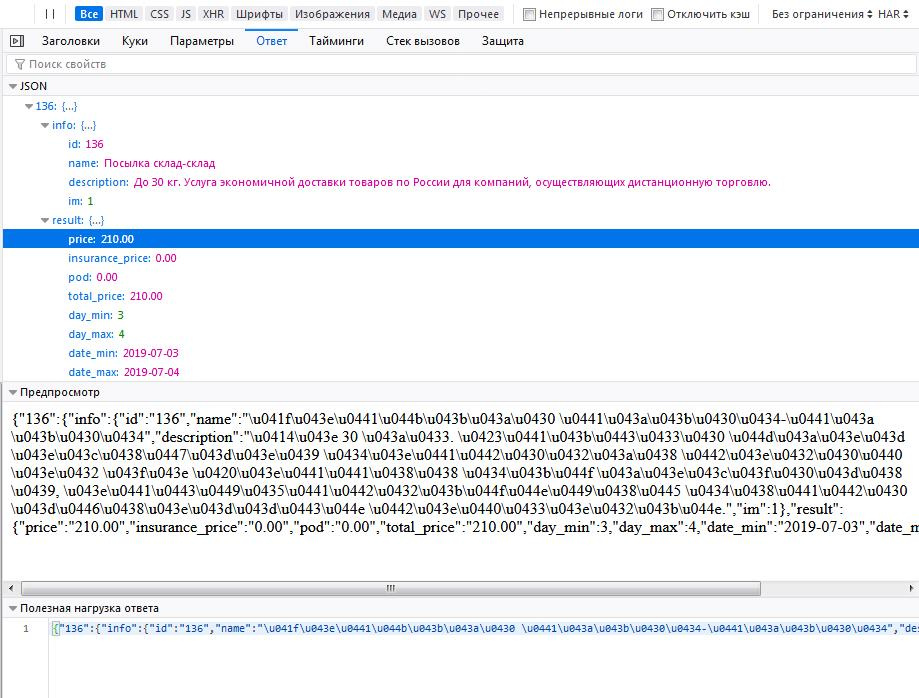919x698 pixels.
Task: Click the pause recording icon
Action: tap(50, 13)
